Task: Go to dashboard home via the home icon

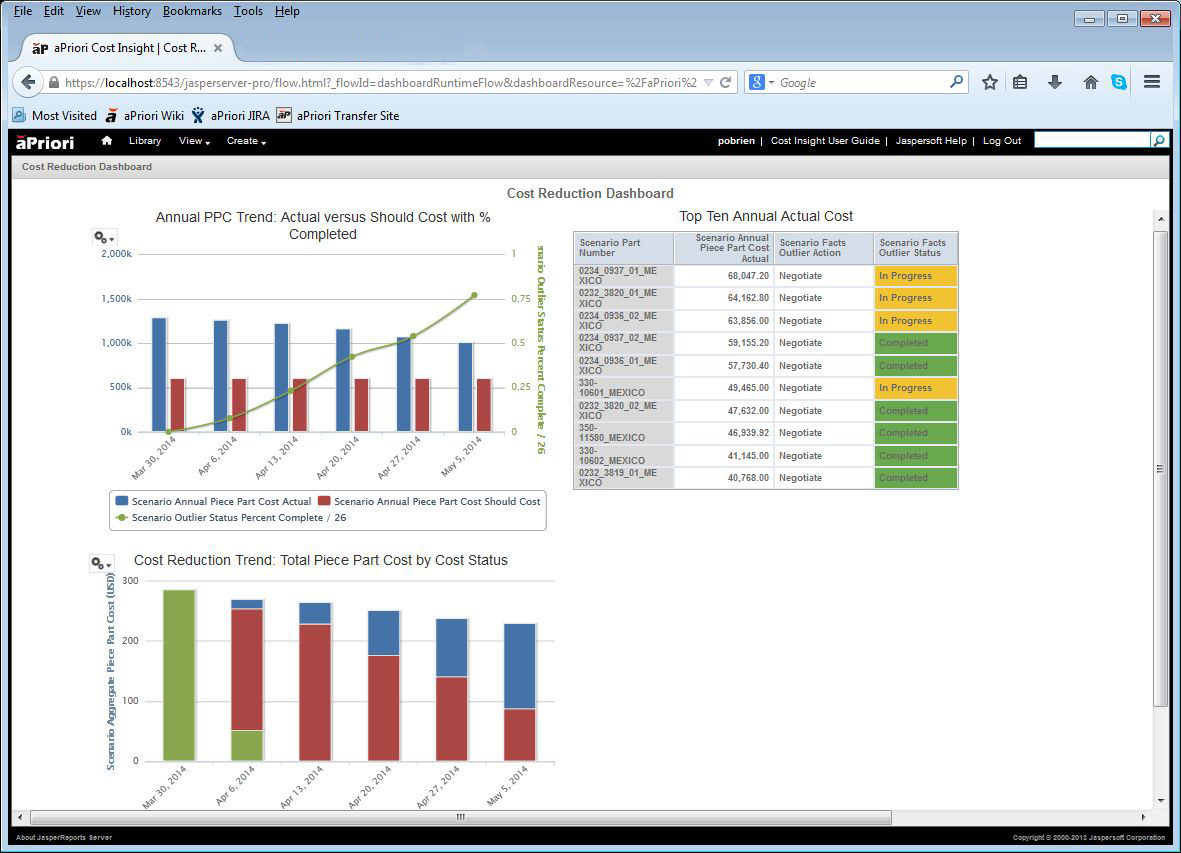Action: pos(108,141)
